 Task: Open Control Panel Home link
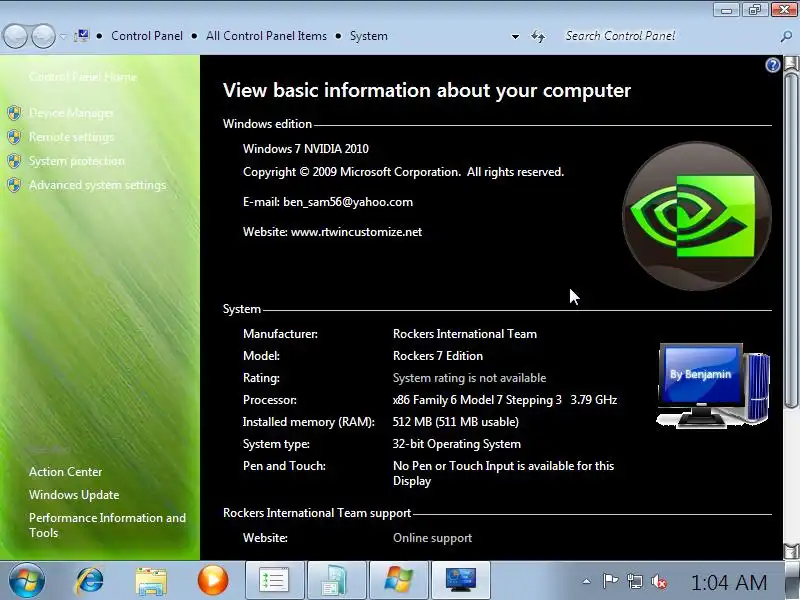pos(83,77)
